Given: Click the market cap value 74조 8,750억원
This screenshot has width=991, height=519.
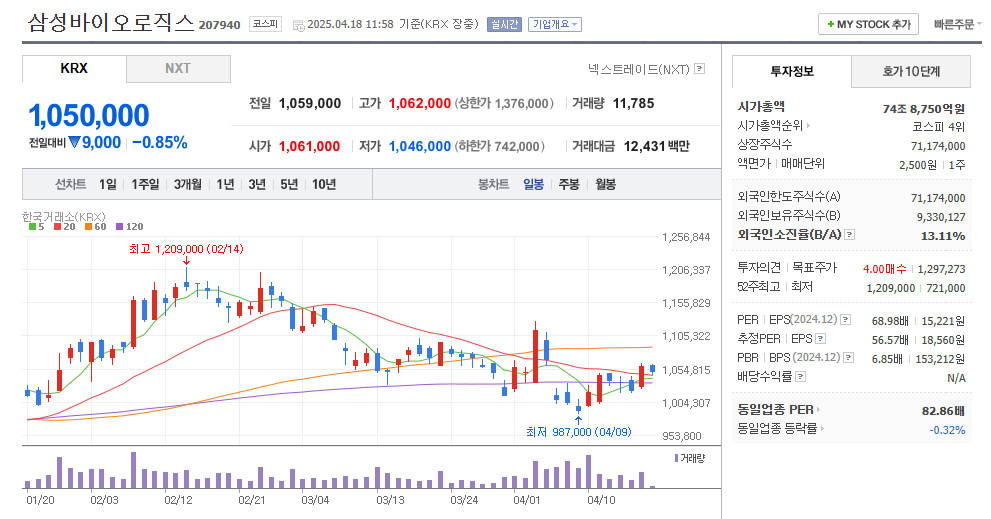Looking at the screenshot, I should [x=924, y=109].
